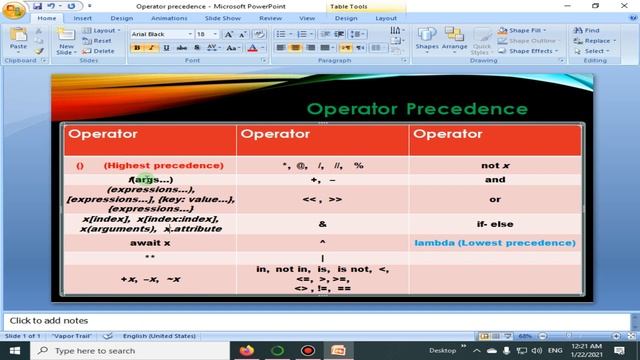Image resolution: width=640 pixels, height=360 pixels.
Task: Redo action in Quick Access toolbar
Action: coord(71,6)
